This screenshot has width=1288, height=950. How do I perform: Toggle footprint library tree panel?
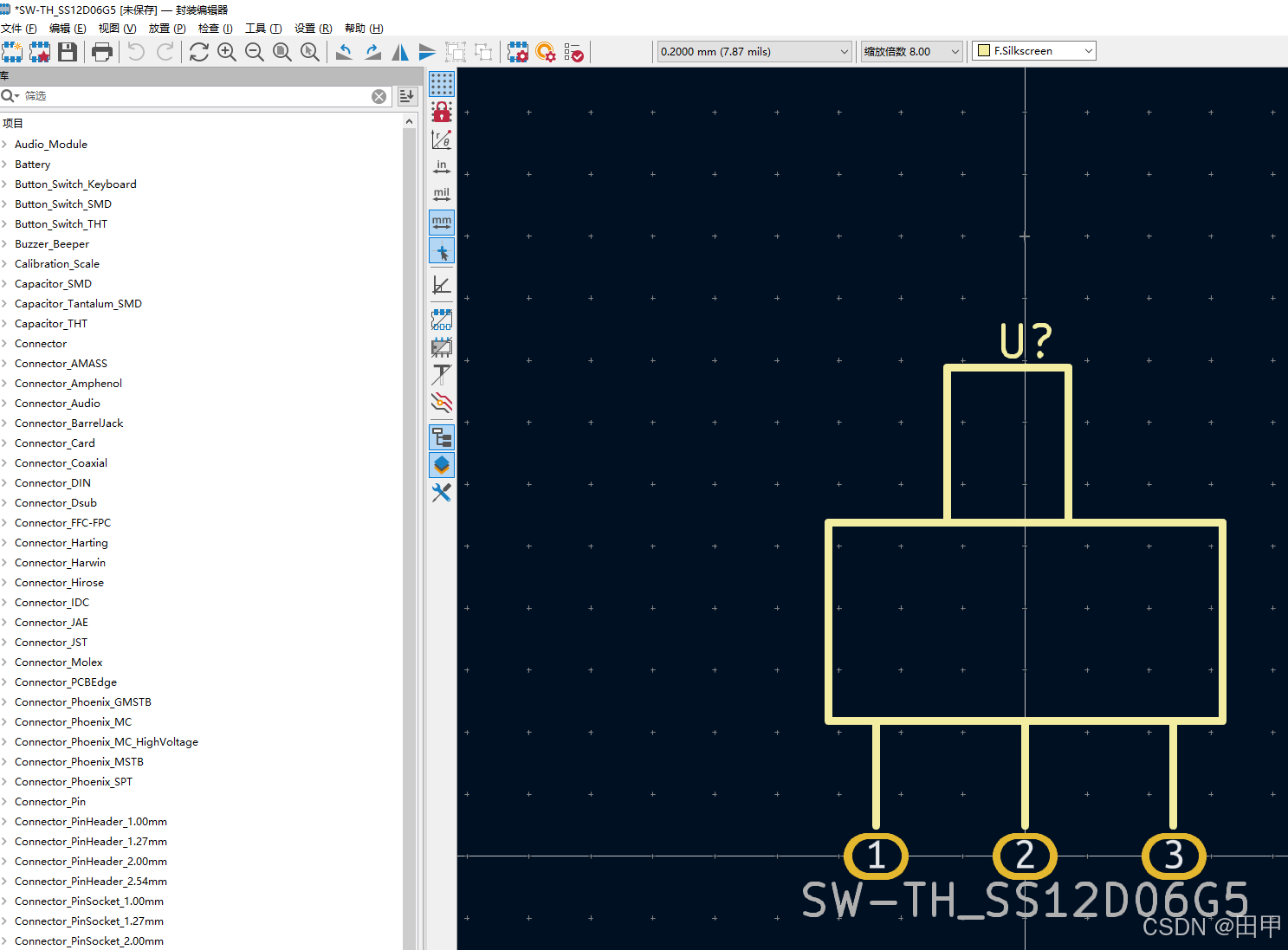442,437
